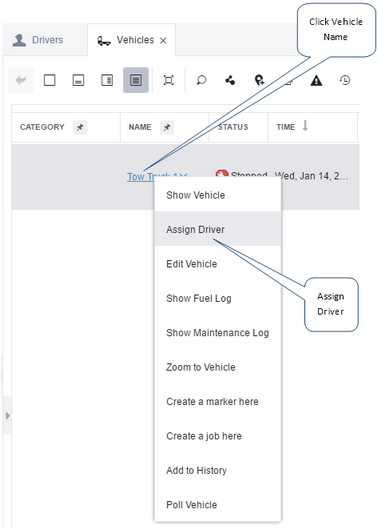378x530 pixels.
Task: Select Edit Vehicle in the menu
Action: click(x=218, y=264)
